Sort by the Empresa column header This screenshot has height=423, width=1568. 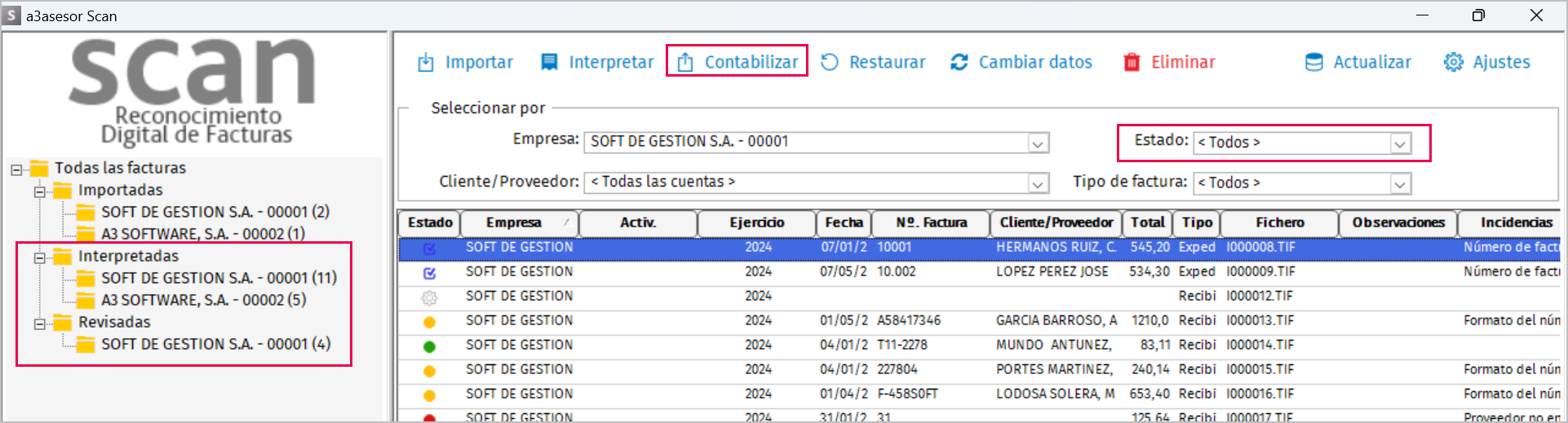tap(520, 223)
